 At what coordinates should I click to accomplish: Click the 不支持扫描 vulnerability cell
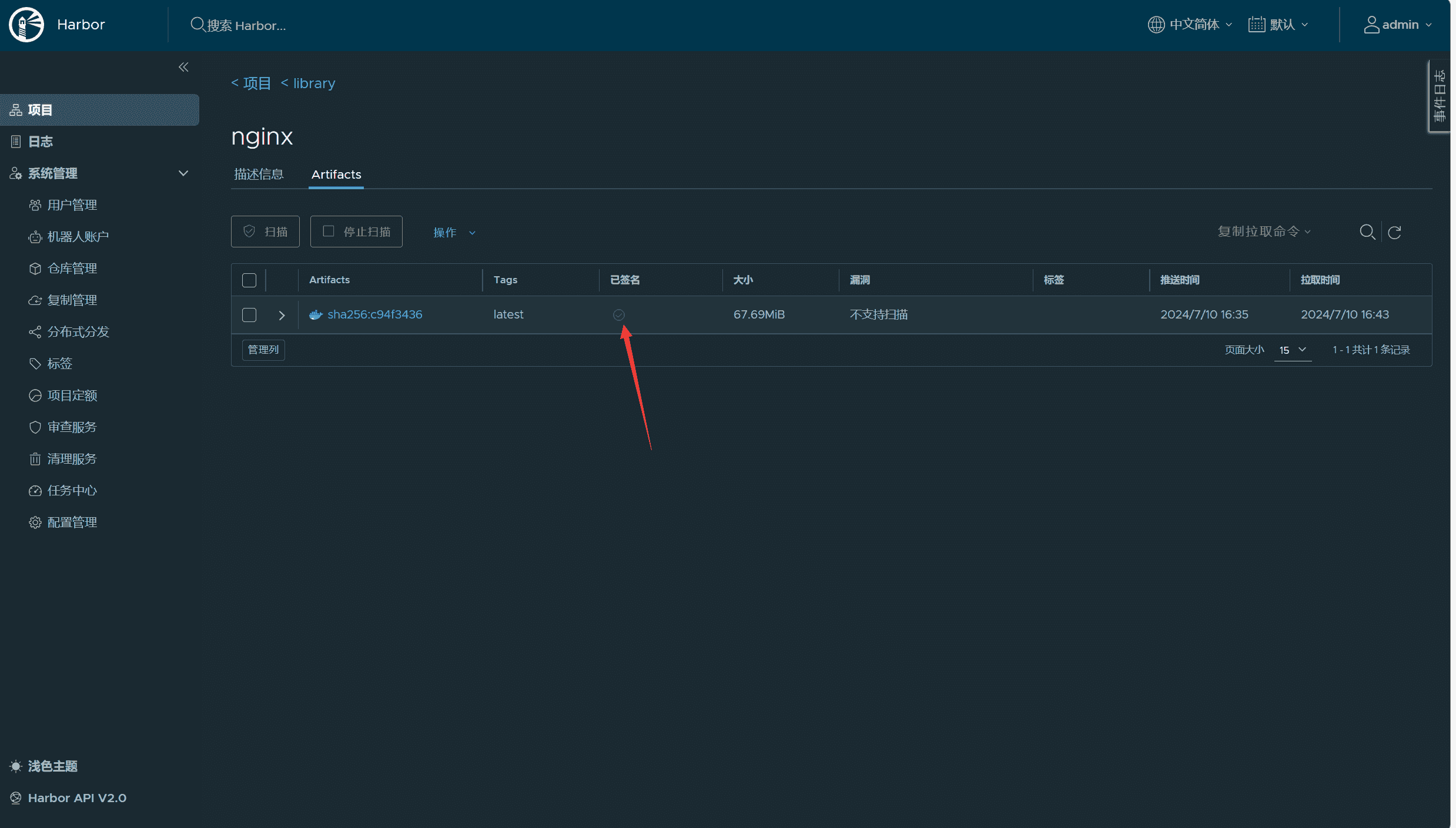coord(879,315)
